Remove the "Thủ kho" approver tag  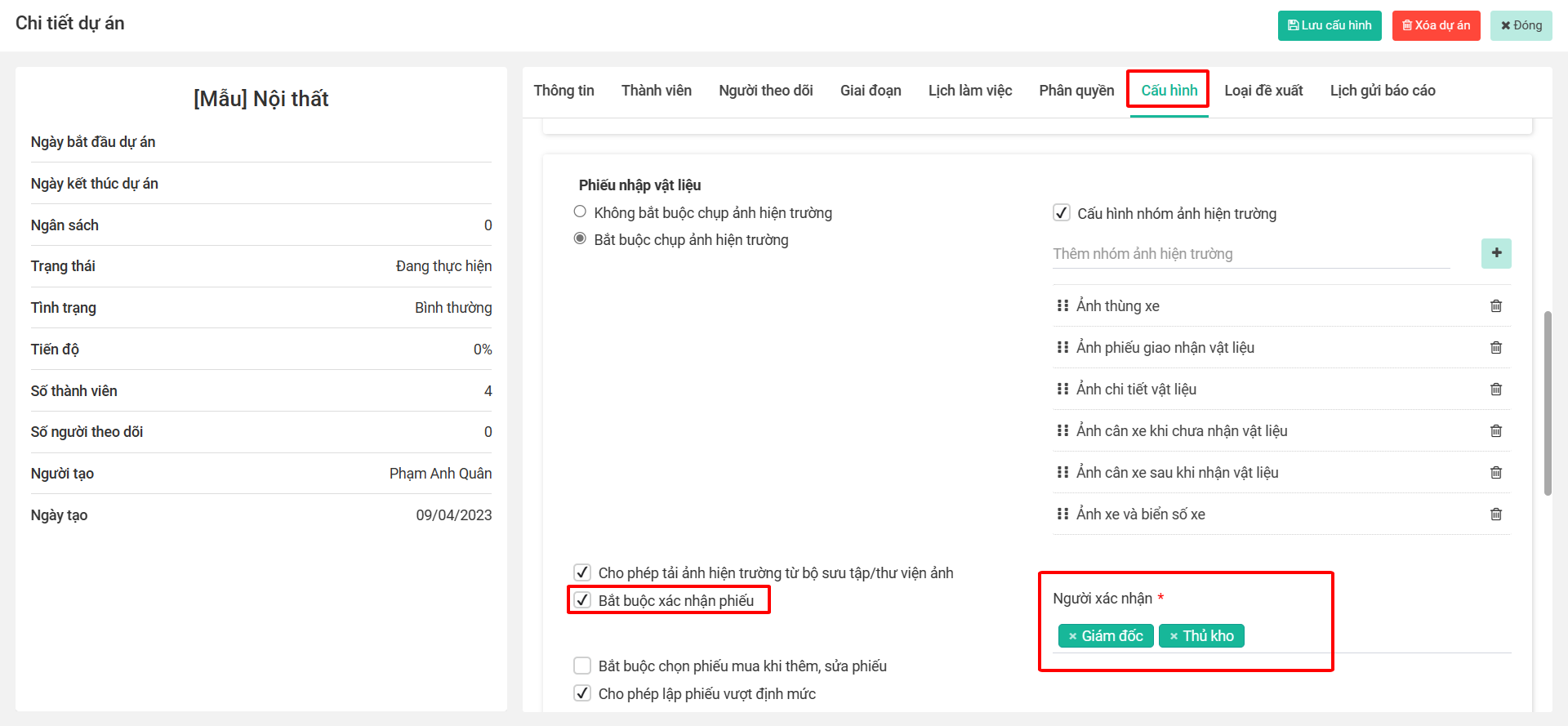coord(1174,636)
